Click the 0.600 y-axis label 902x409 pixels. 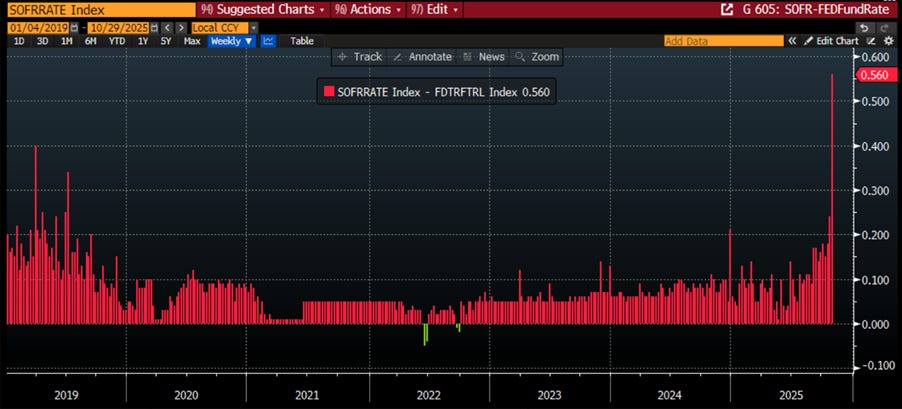[x=876, y=56]
